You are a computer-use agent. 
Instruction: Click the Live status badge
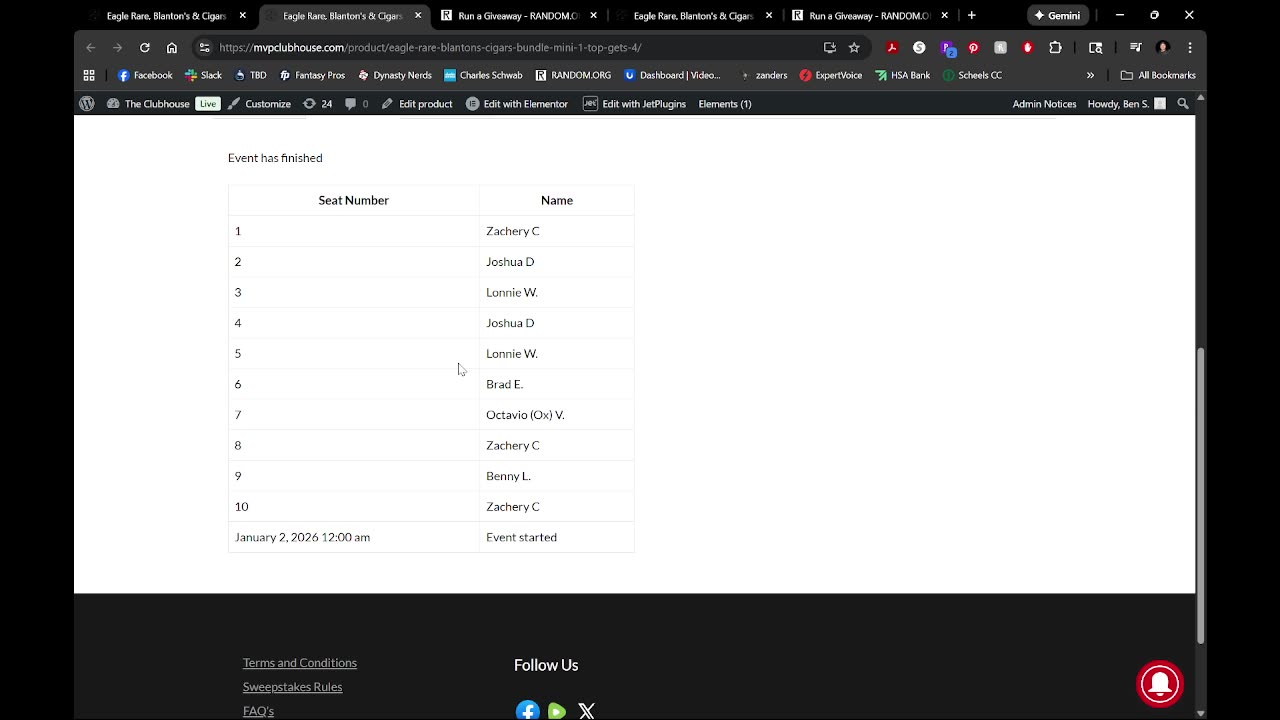tap(208, 104)
